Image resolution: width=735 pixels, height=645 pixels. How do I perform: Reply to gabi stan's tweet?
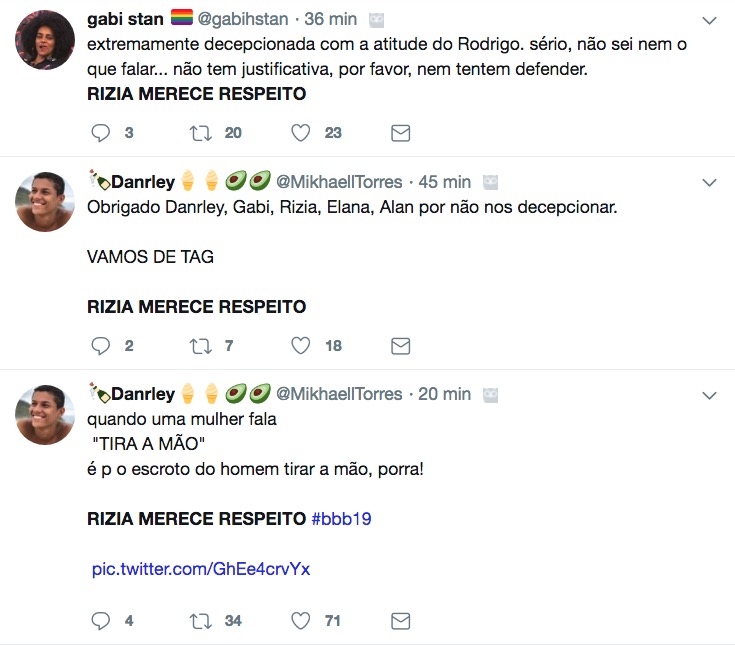coord(101,133)
